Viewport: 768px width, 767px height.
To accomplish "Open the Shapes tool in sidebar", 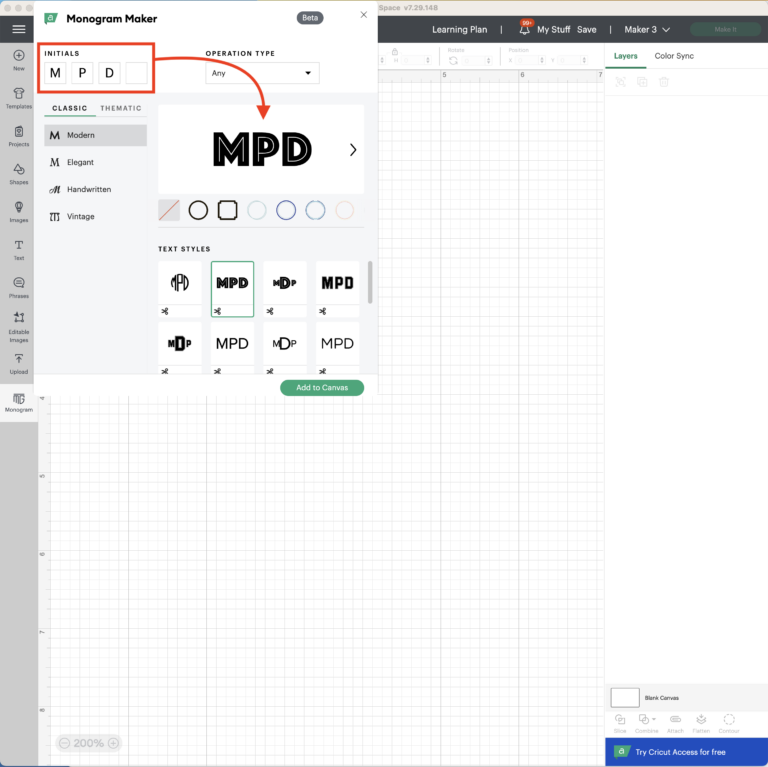I will click(x=19, y=173).
